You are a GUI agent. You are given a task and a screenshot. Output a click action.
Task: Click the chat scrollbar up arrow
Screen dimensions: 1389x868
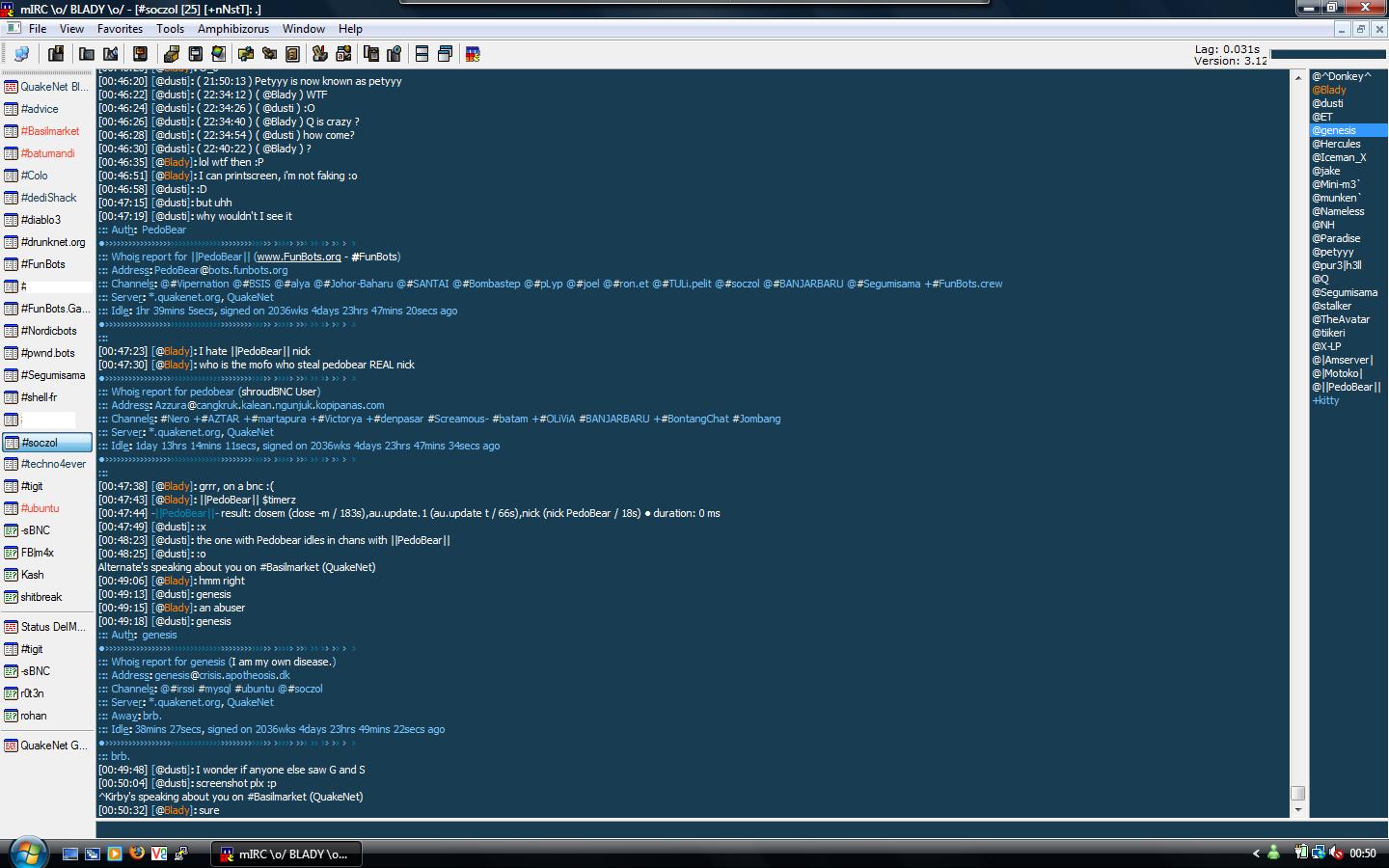(x=1298, y=76)
